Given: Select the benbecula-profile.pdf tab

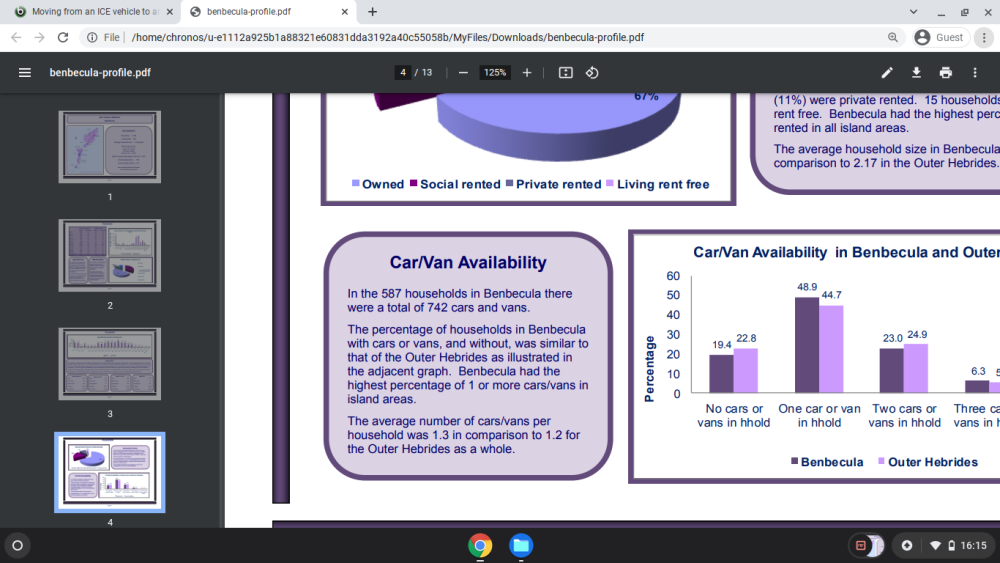Looking at the screenshot, I should pyautogui.click(x=270, y=11).
